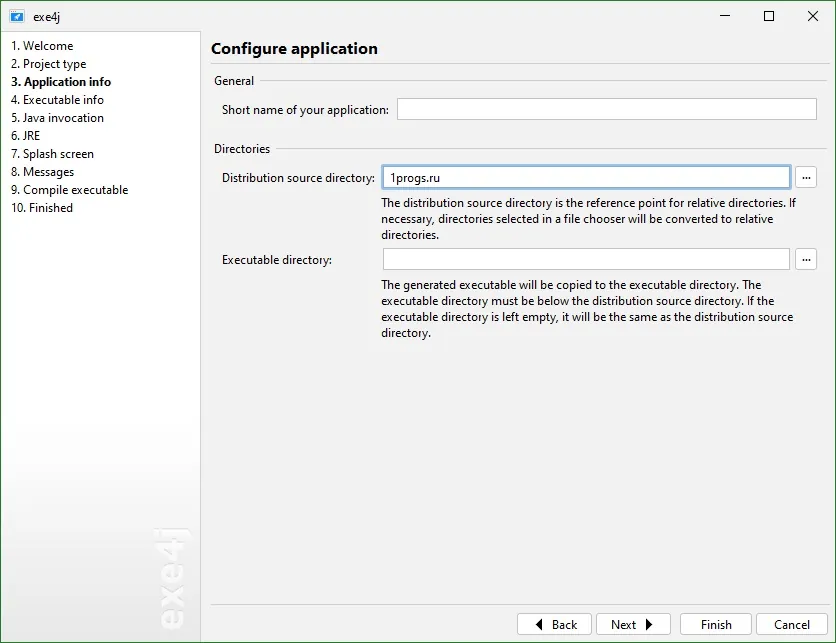This screenshot has width=836, height=643.
Task: Click the Back button
Action: [554, 624]
